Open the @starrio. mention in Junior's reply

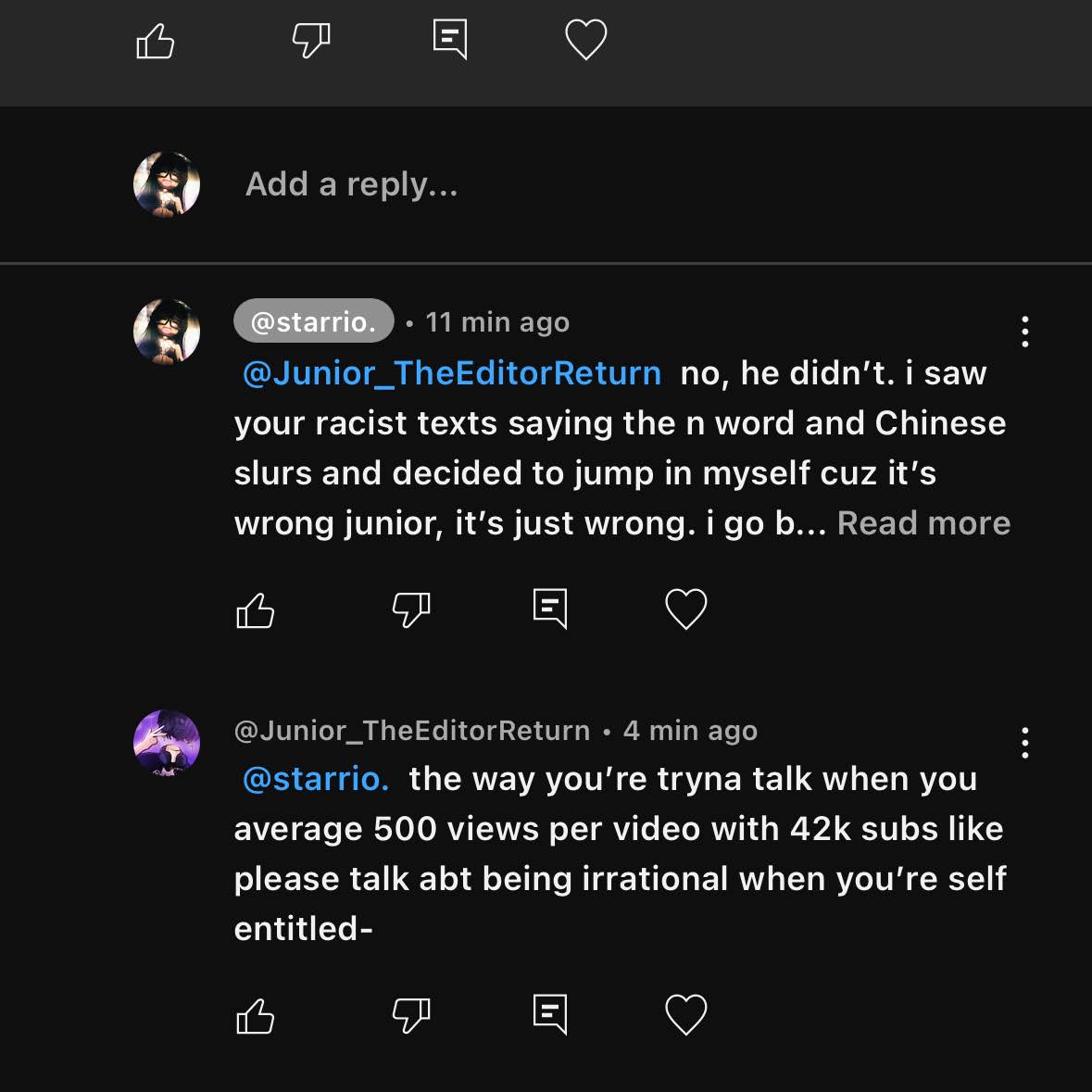(x=316, y=779)
